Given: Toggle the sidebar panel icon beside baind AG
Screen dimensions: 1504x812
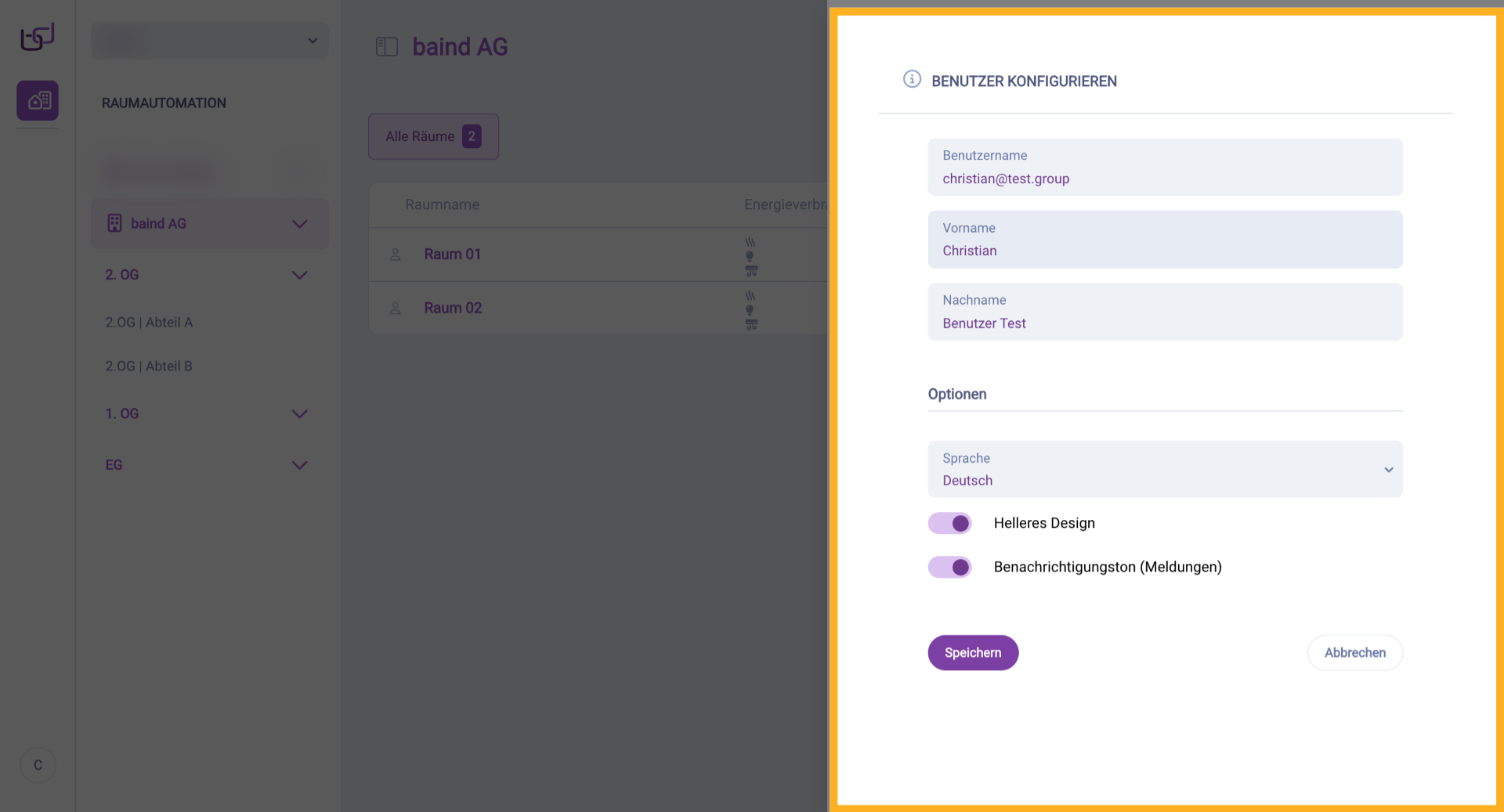Looking at the screenshot, I should (x=387, y=47).
